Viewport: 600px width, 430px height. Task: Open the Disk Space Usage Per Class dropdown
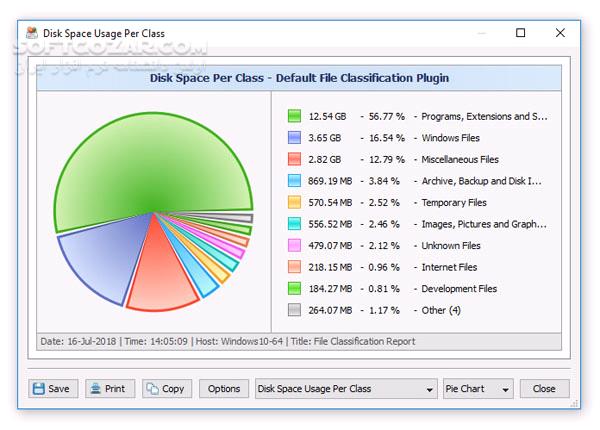pyautogui.click(x=346, y=389)
